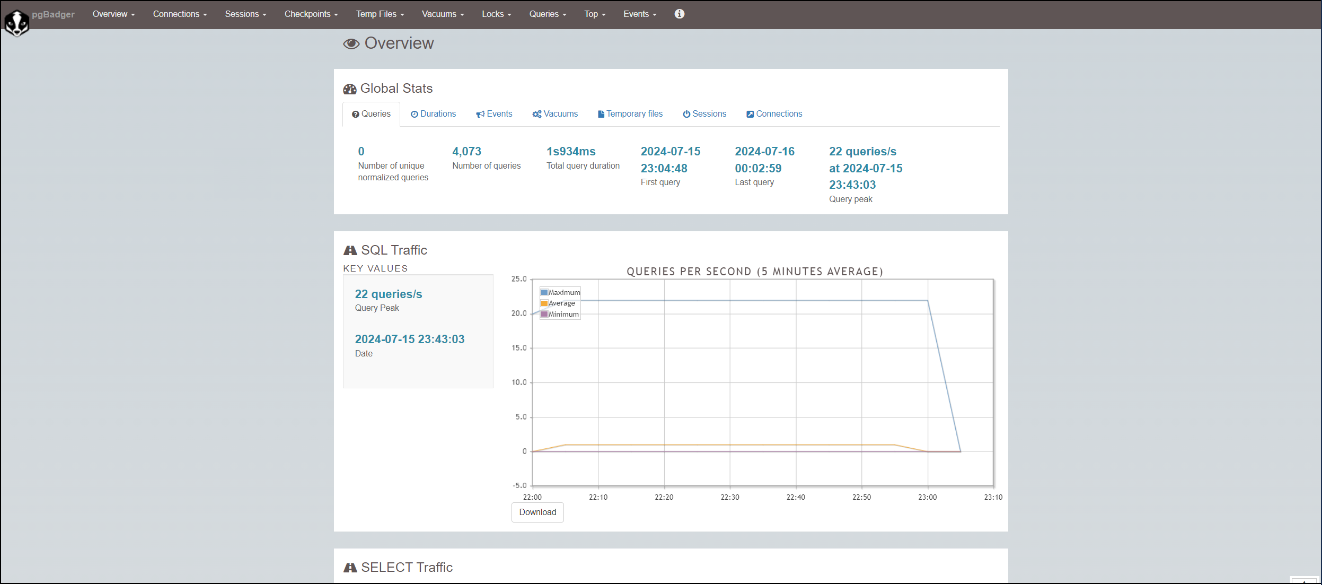Click the 22 queries/s Query Peak value
The height and width of the screenshot is (585, 1323).
389,294
